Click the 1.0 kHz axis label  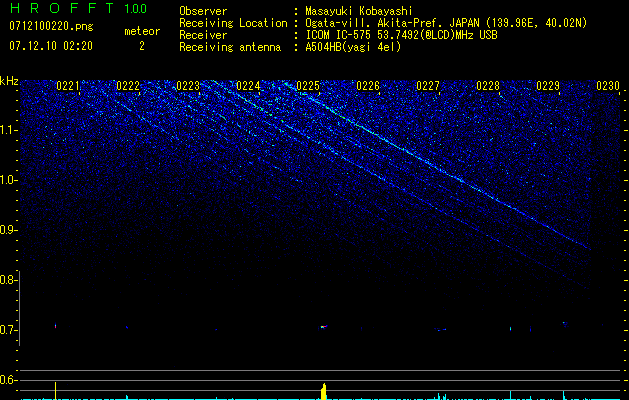(8, 180)
